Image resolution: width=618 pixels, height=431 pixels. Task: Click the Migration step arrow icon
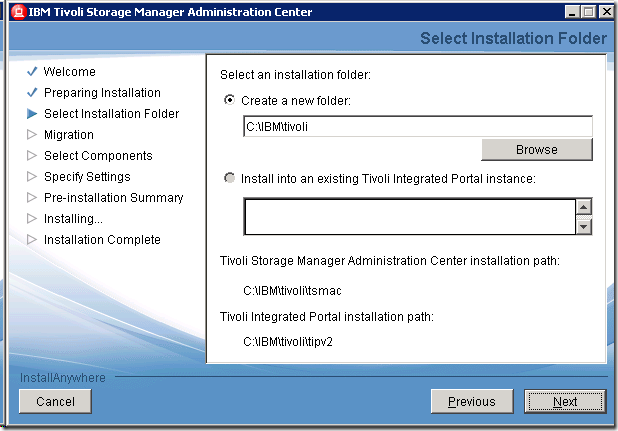pos(32,135)
